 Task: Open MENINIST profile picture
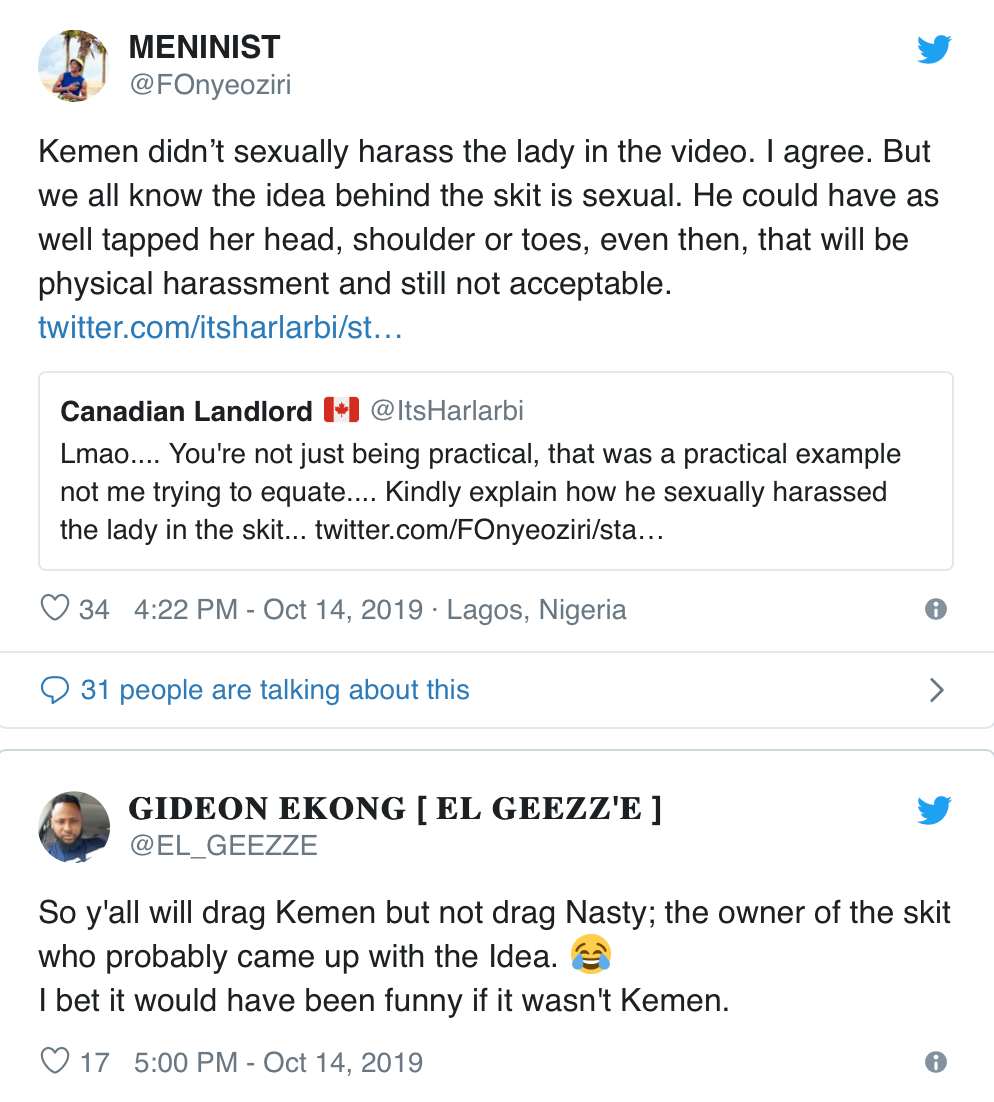(x=73, y=66)
